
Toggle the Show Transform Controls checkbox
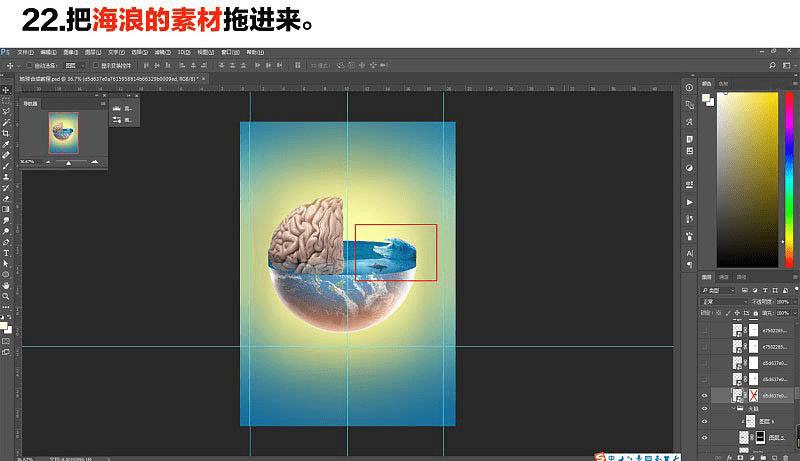click(x=95, y=66)
